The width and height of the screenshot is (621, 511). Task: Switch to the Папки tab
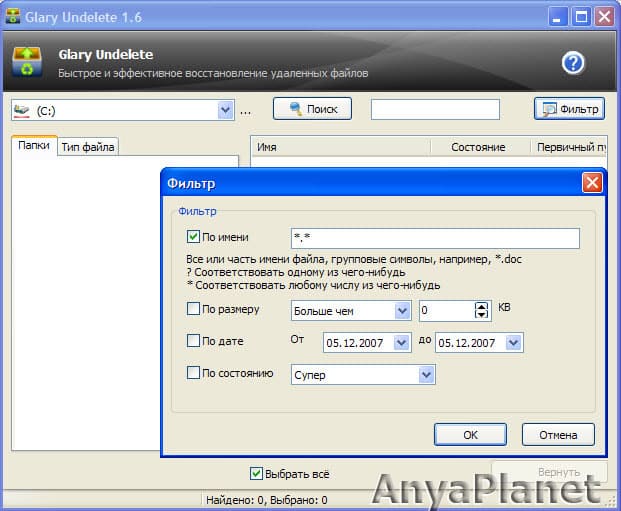pyautogui.click(x=34, y=145)
